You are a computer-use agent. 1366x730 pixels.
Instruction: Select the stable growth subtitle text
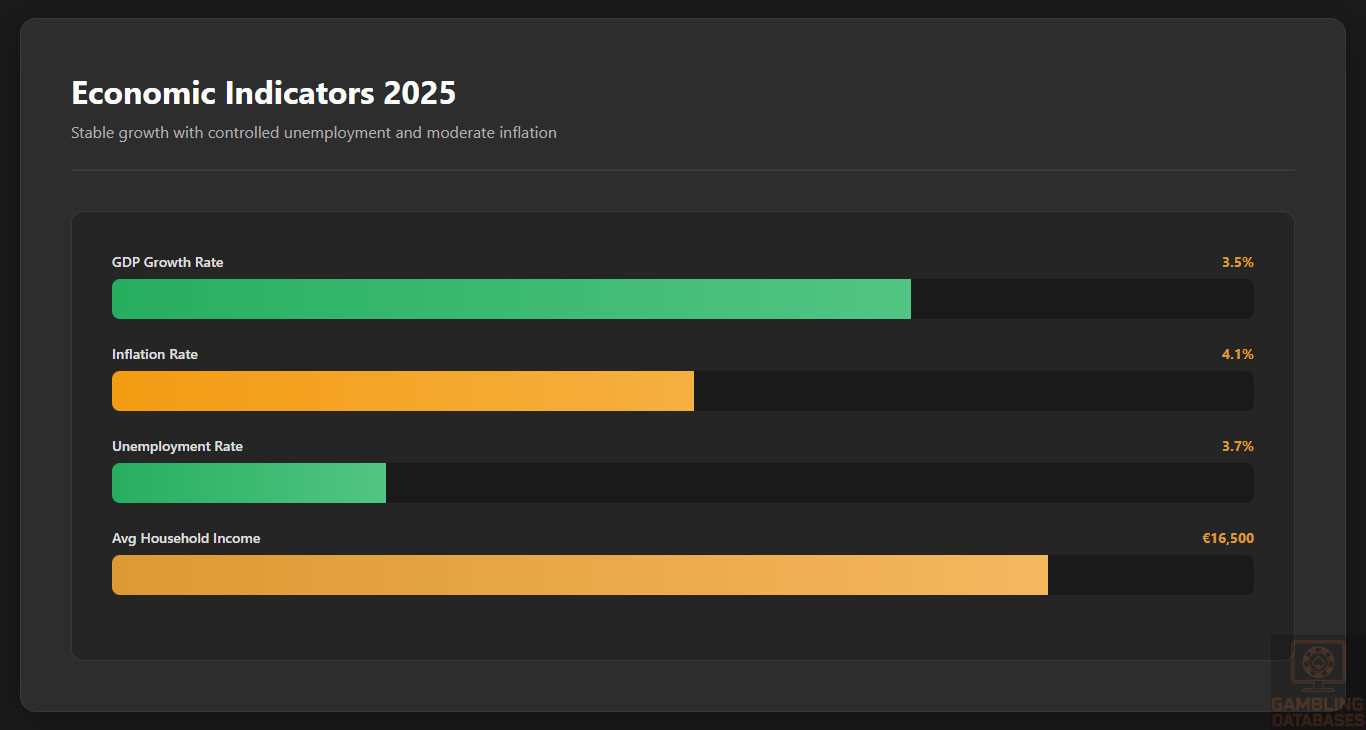[313, 133]
